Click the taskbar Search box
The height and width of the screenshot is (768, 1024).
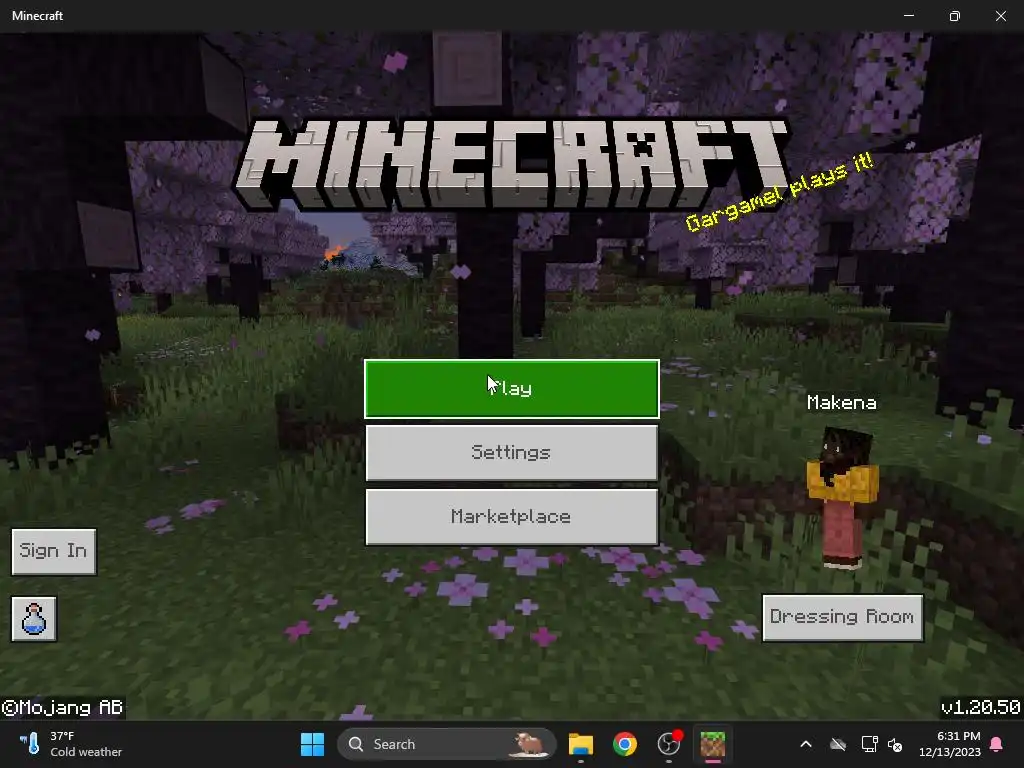(x=447, y=744)
